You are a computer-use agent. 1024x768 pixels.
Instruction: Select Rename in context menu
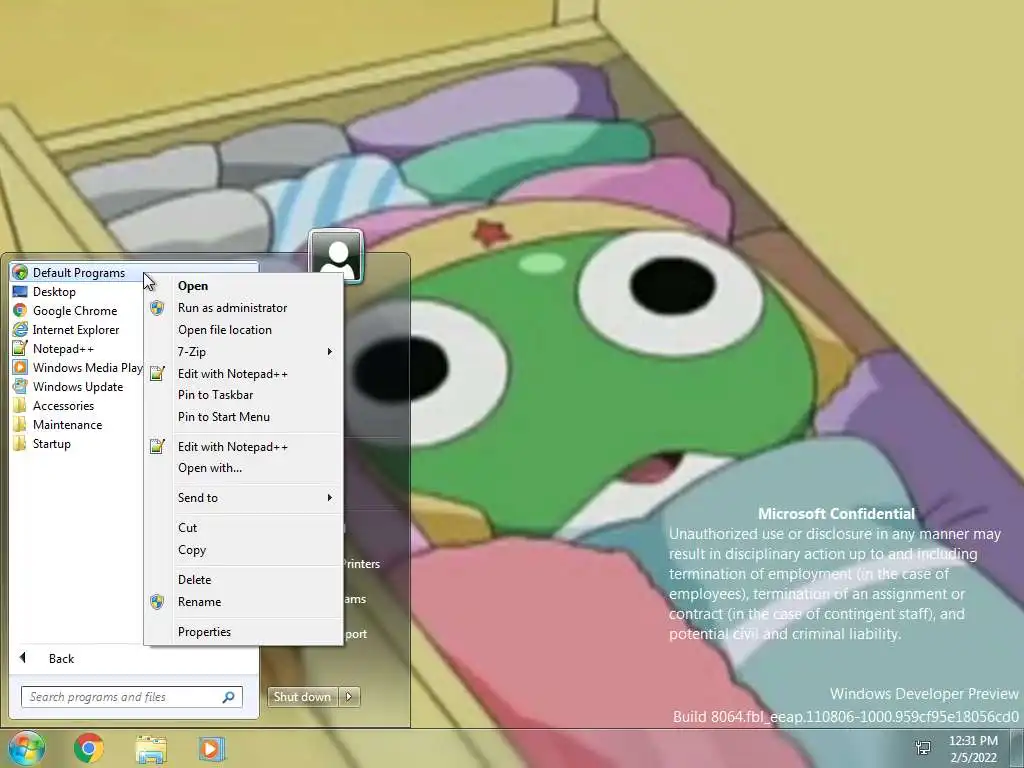click(x=244, y=601)
